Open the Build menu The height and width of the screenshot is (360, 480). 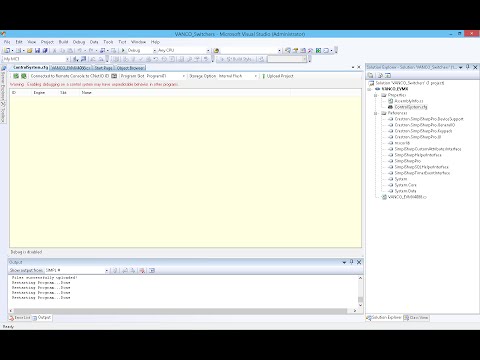pos(63,42)
